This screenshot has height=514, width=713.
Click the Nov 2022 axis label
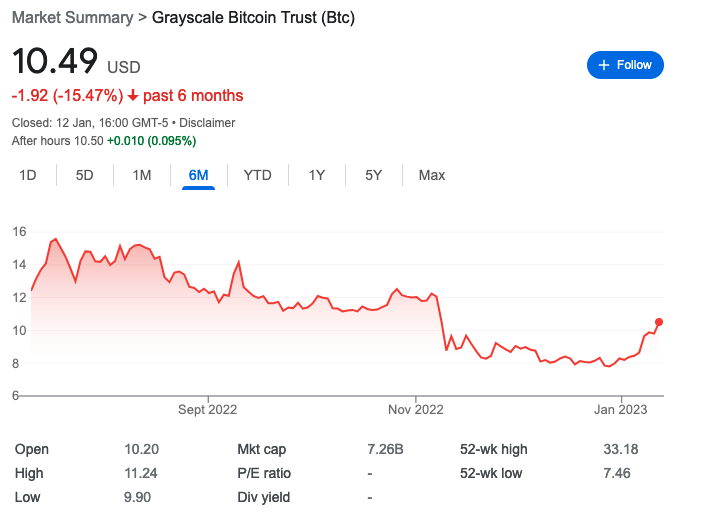tap(415, 409)
